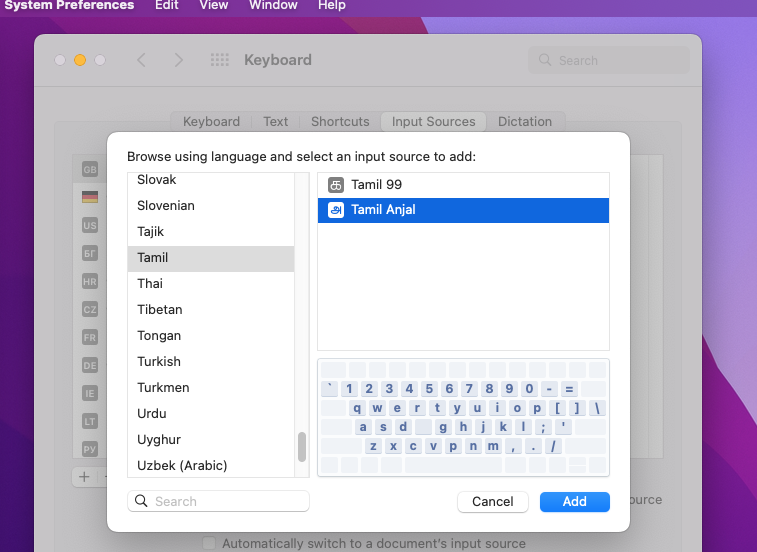
Task: Select the РУ Russian input source icon
Action: click(90, 449)
